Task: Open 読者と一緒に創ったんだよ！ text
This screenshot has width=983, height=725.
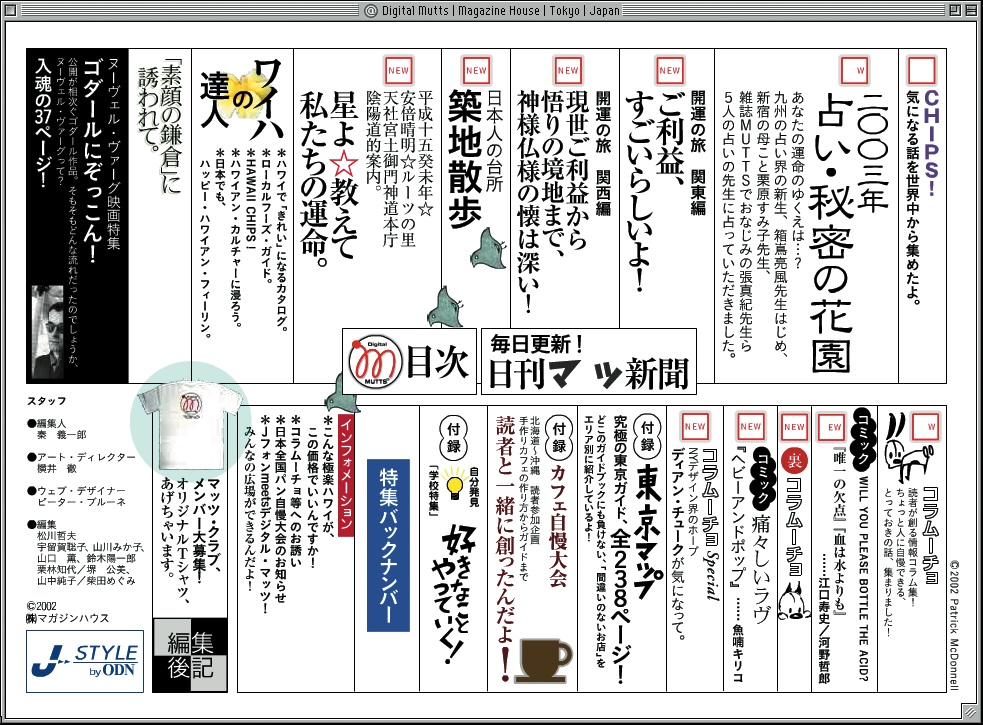Action: point(507,549)
